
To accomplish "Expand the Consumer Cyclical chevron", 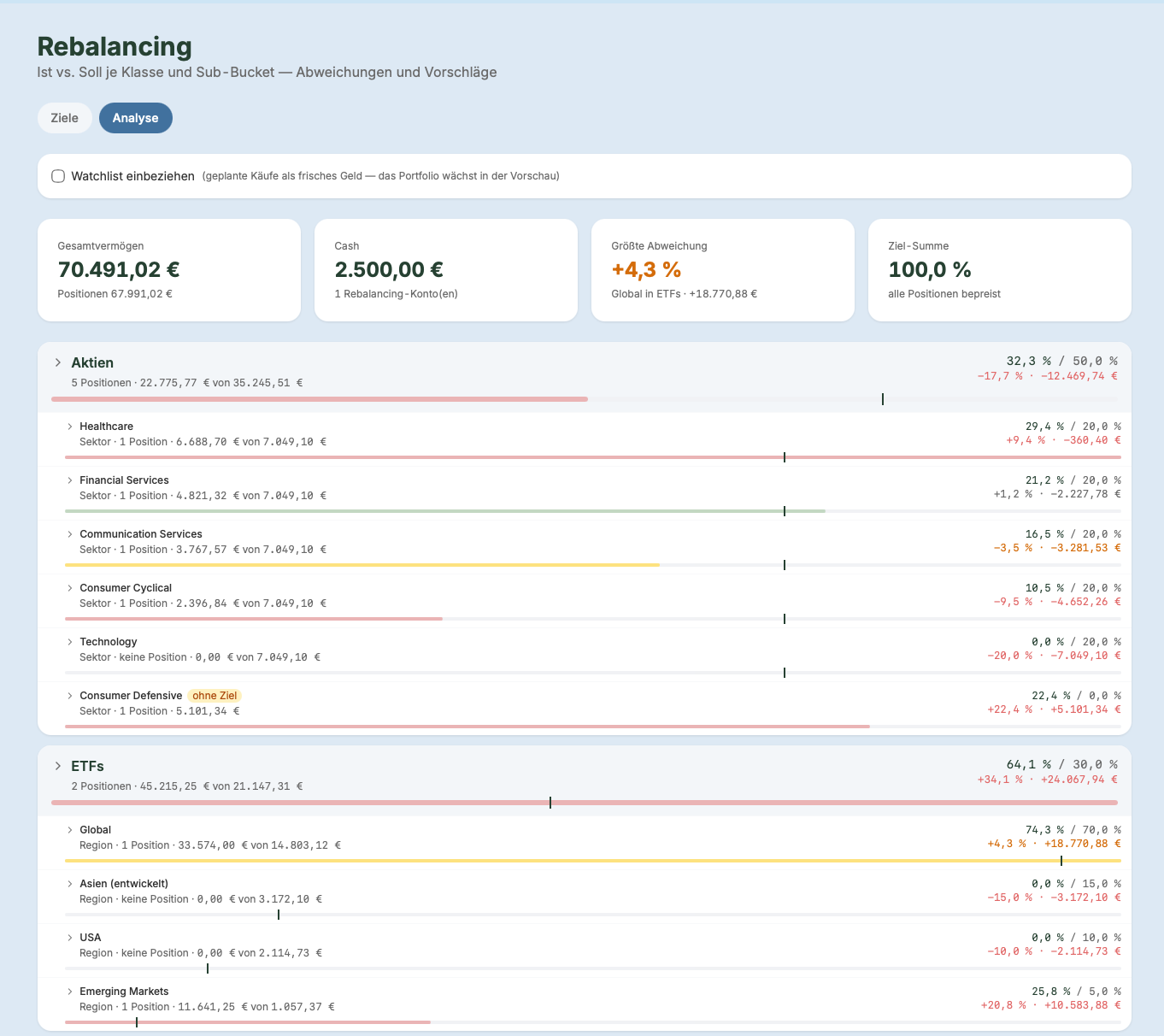I will click(70, 588).
